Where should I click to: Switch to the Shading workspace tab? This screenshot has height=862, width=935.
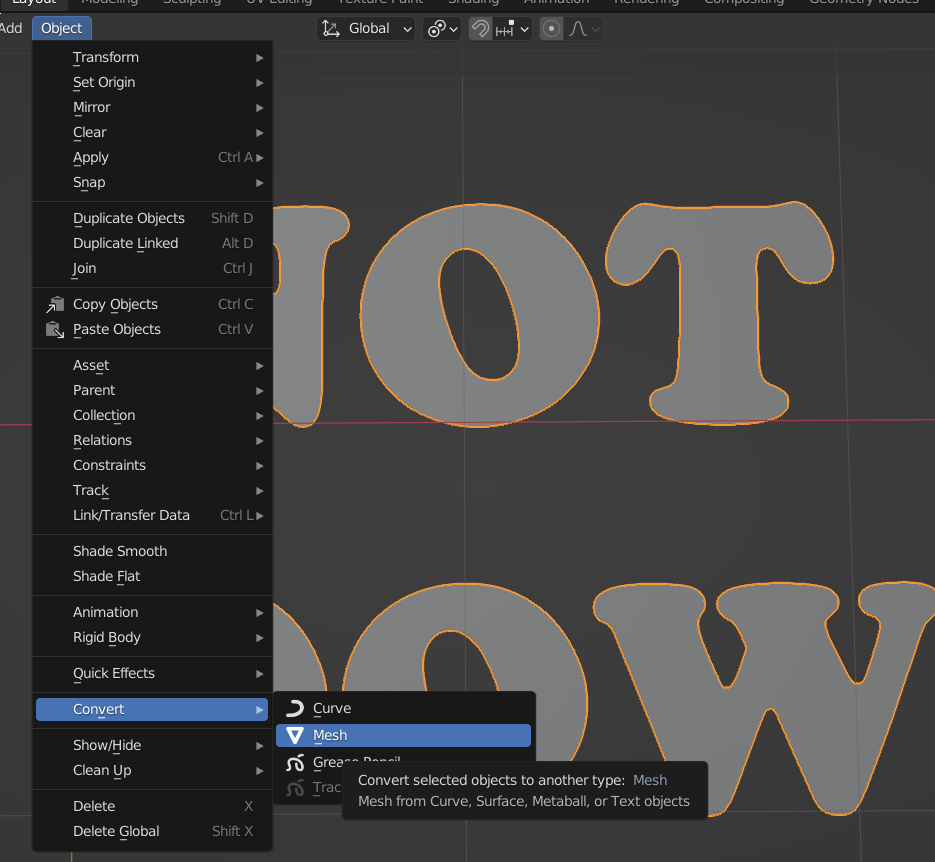473,2
